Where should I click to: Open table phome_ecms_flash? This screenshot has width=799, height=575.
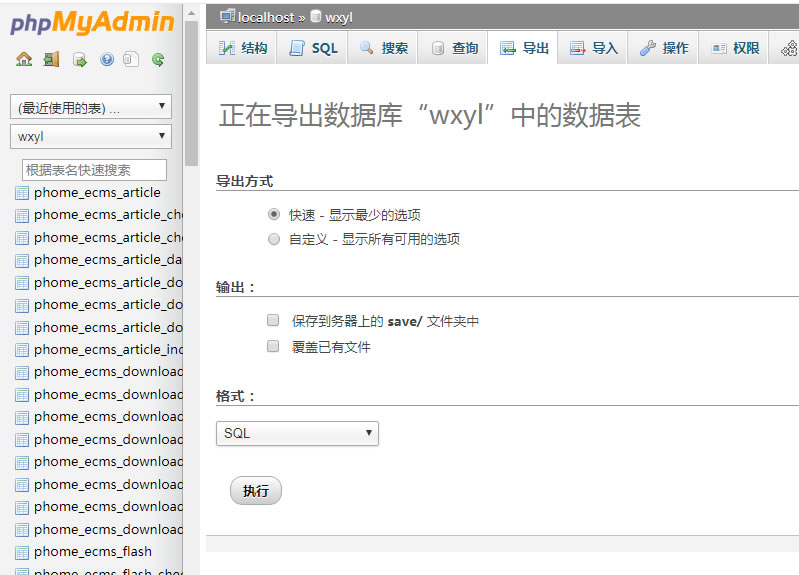[x=93, y=552]
